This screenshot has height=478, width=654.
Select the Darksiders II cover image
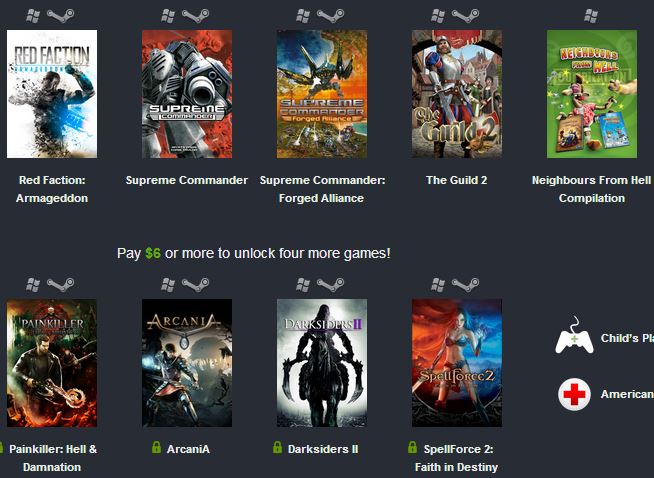coord(322,363)
